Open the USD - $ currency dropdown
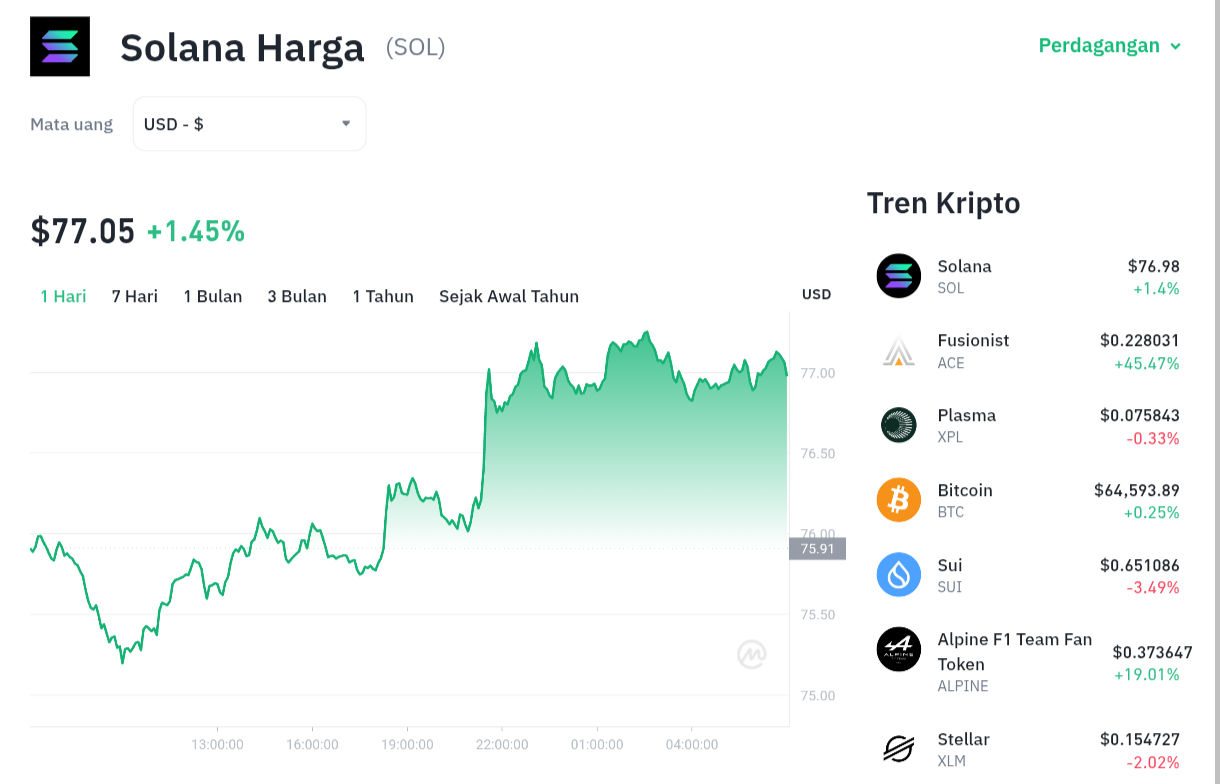The image size is (1220, 784). click(249, 124)
